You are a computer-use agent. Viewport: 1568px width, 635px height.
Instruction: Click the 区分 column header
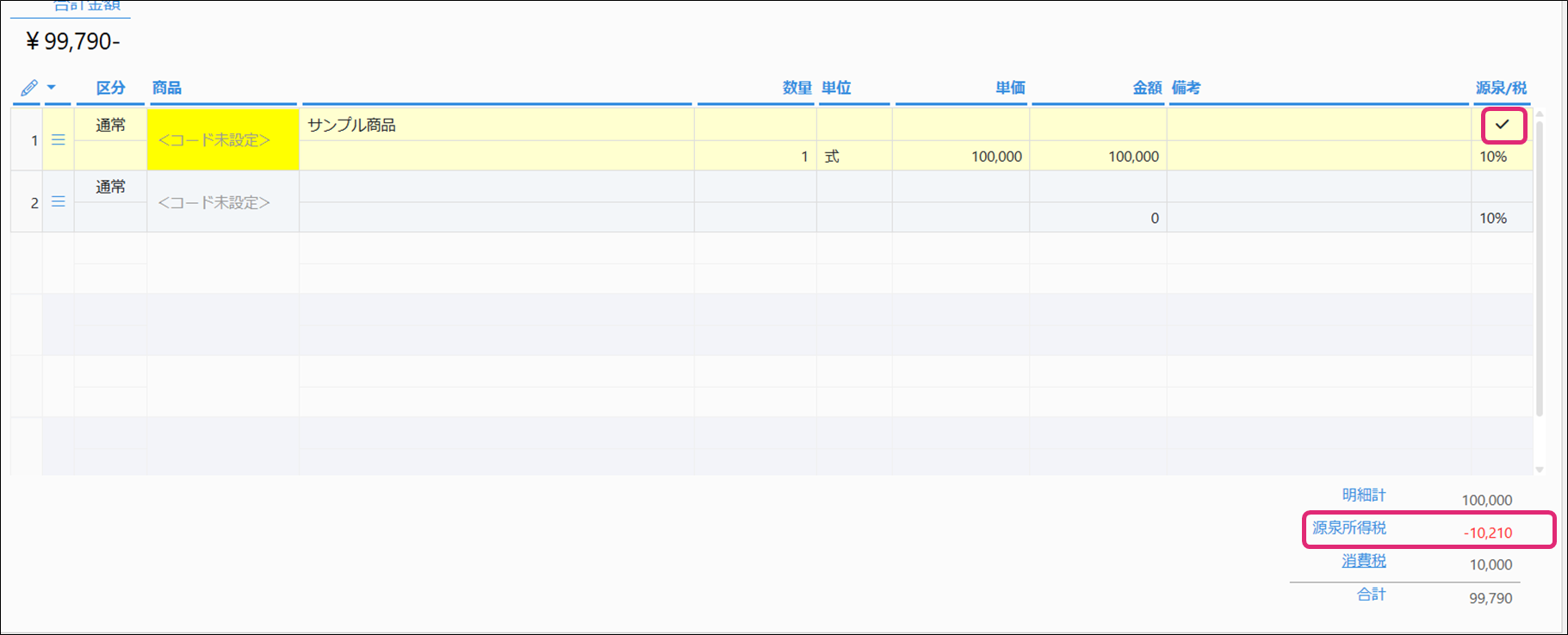click(110, 88)
